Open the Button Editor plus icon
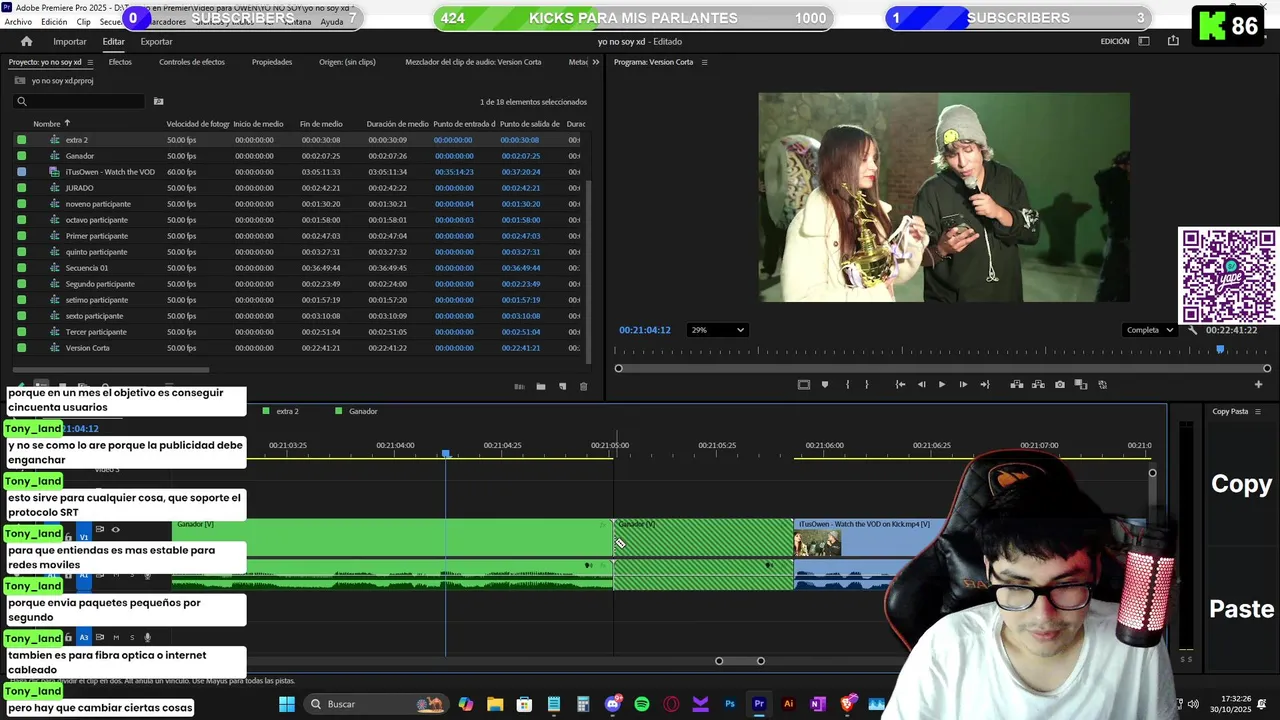Screen dimensions: 1280x720 1258,384
